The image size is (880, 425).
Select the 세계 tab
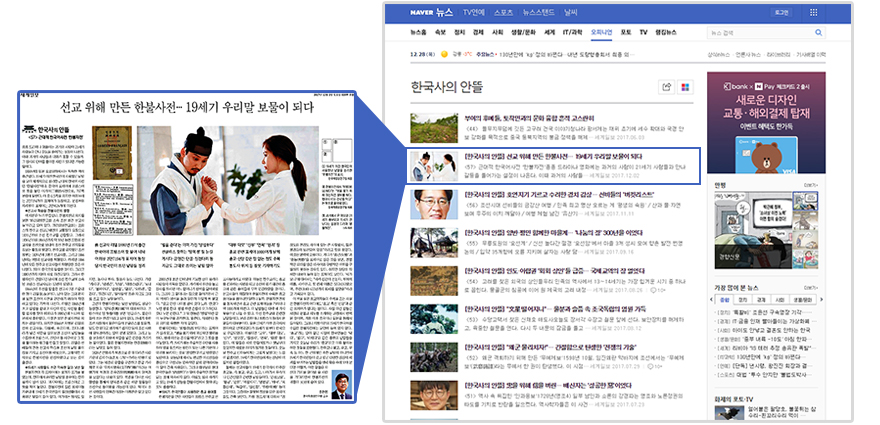549,33
